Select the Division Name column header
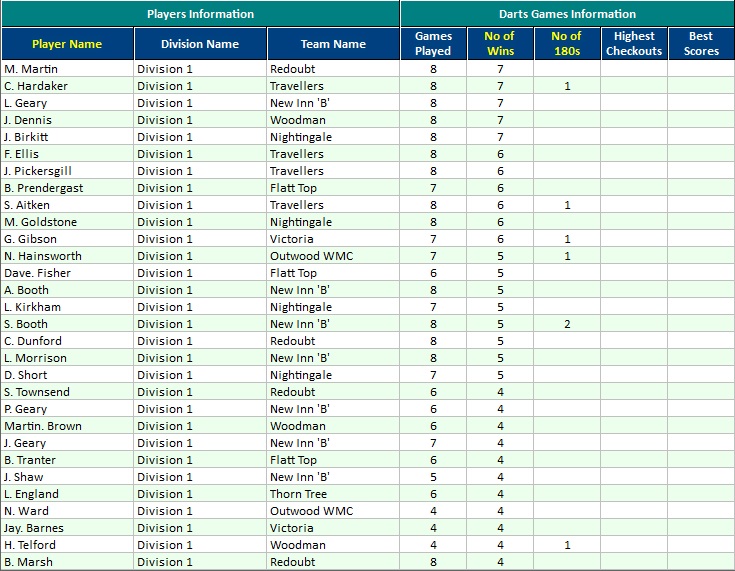Image resolution: width=735 pixels, height=571 pixels. 200,44
